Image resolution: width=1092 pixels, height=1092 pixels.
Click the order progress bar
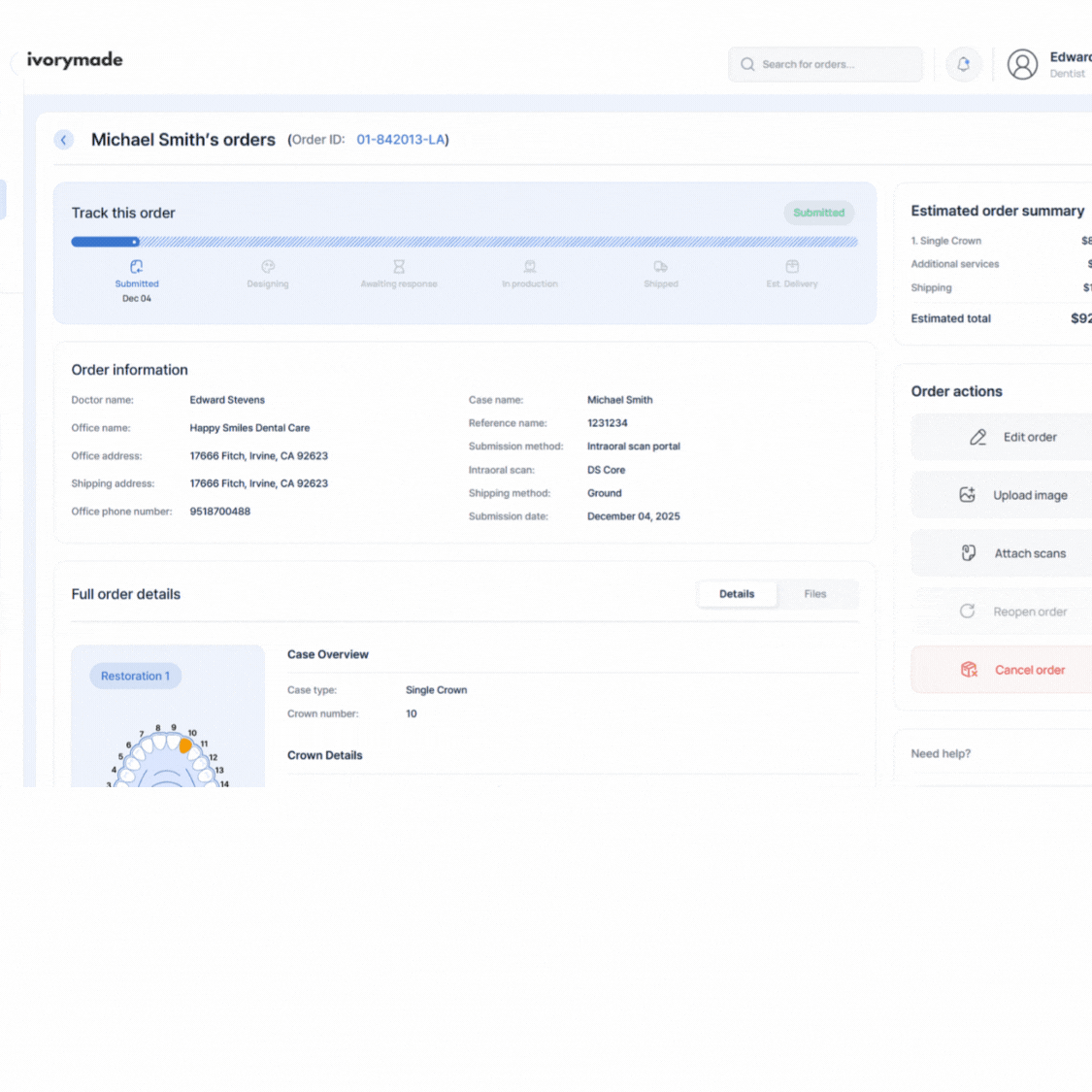(463, 242)
